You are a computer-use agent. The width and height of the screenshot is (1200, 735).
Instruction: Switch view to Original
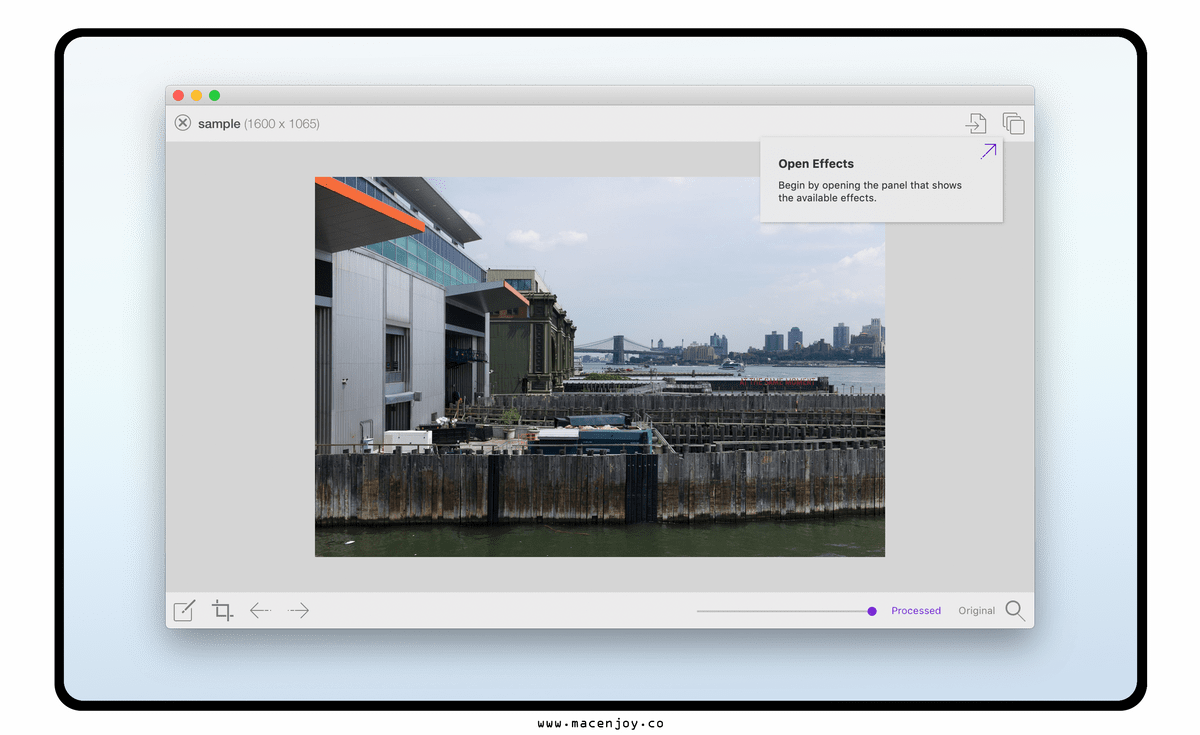(976, 610)
